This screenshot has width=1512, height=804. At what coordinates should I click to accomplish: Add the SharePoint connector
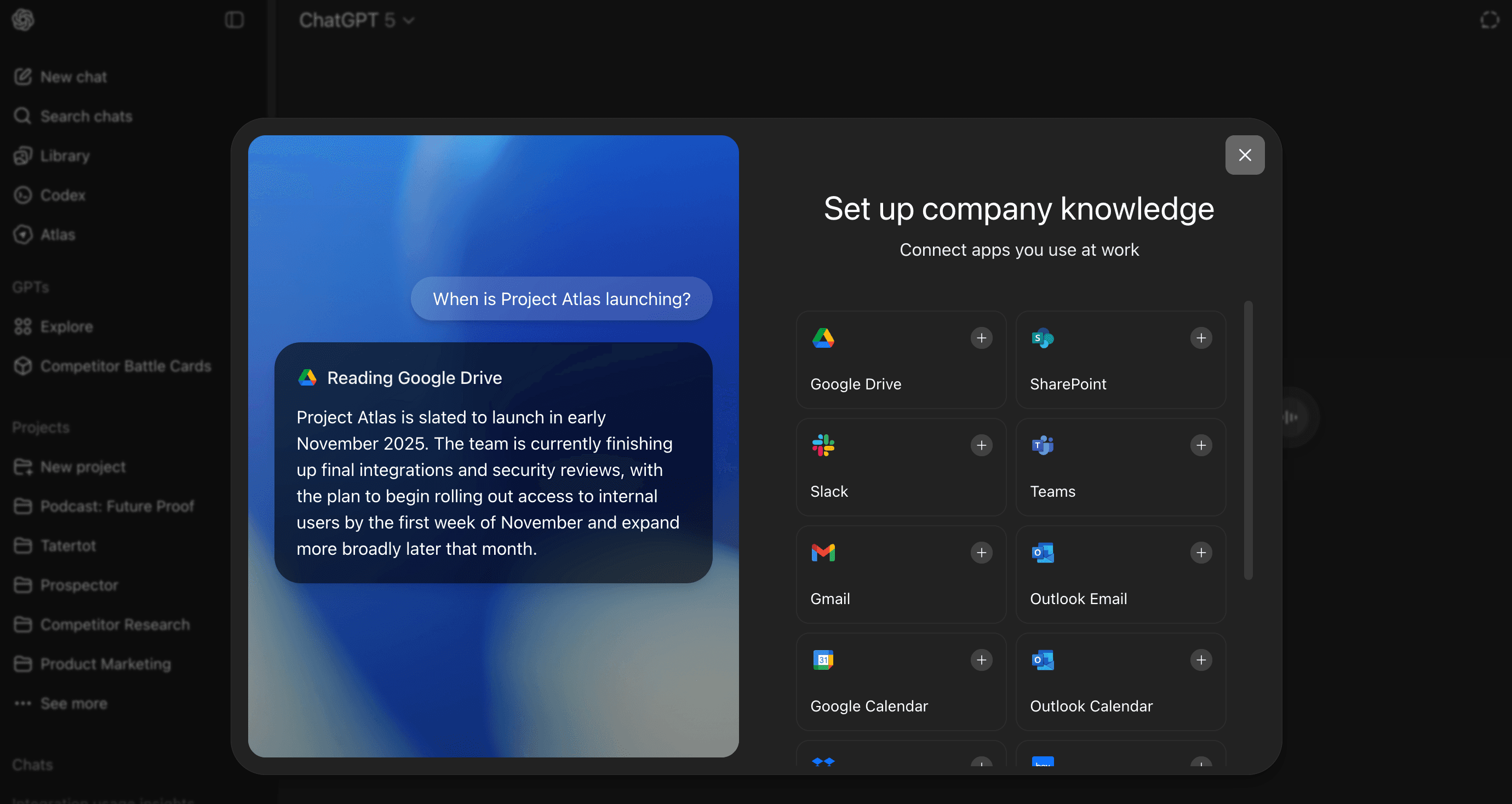(x=1200, y=338)
